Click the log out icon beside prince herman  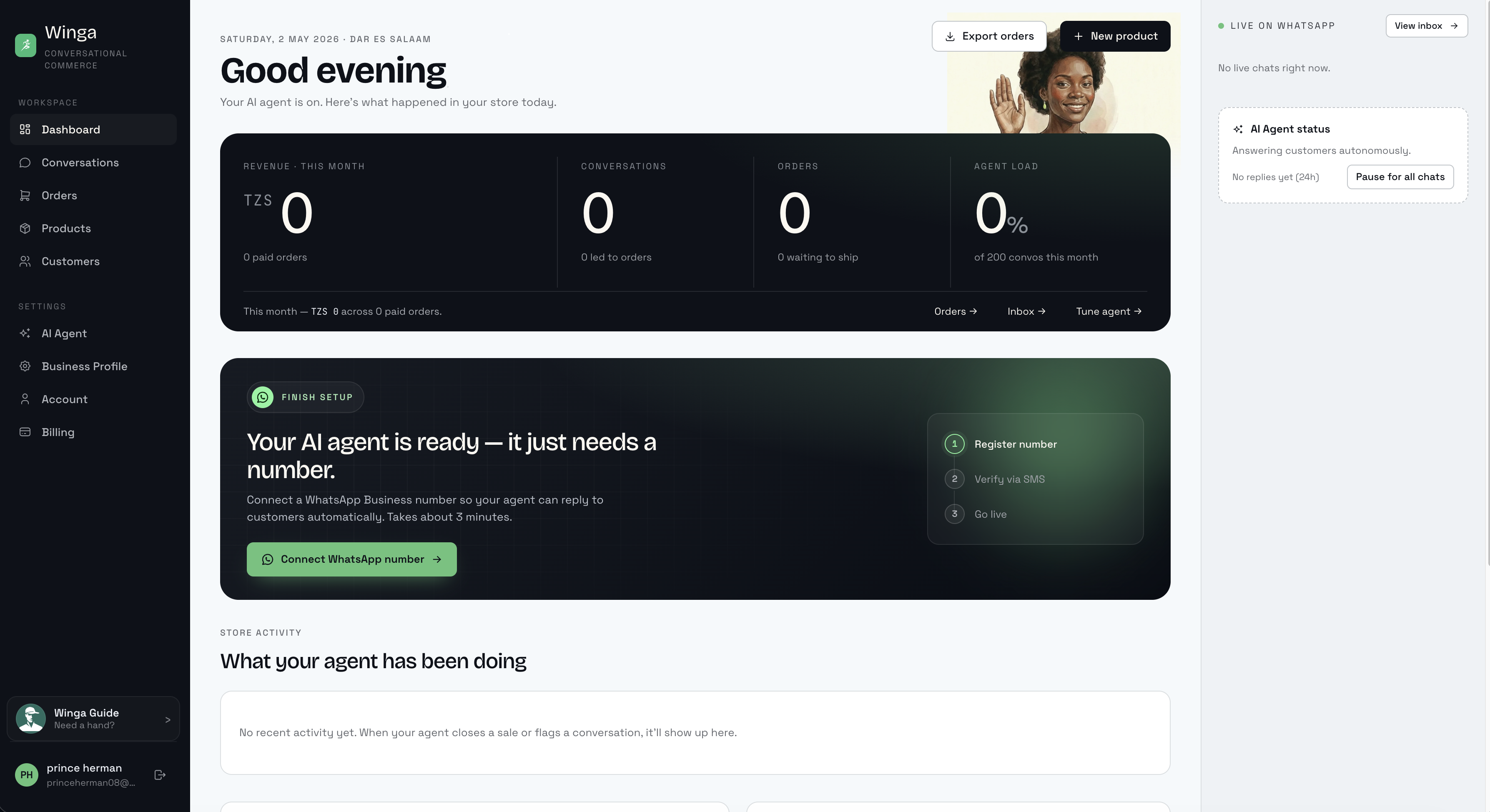[x=160, y=775]
